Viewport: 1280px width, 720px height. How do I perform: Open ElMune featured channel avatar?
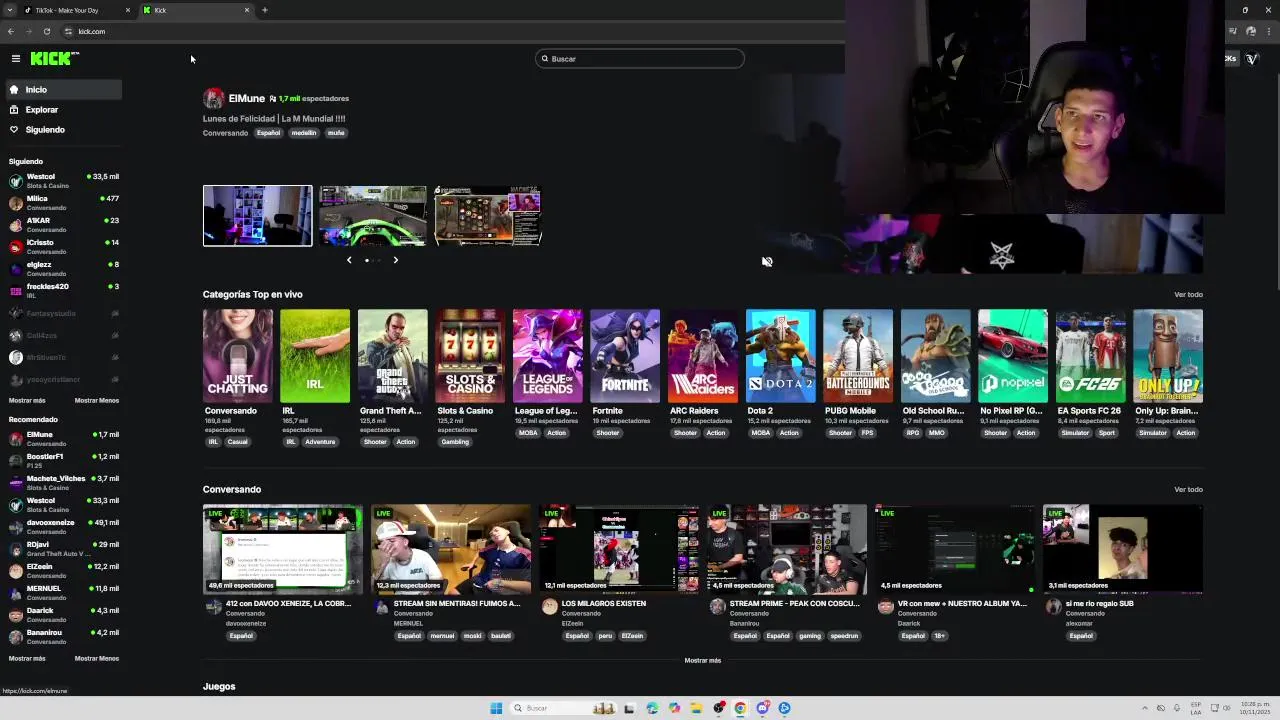point(213,98)
